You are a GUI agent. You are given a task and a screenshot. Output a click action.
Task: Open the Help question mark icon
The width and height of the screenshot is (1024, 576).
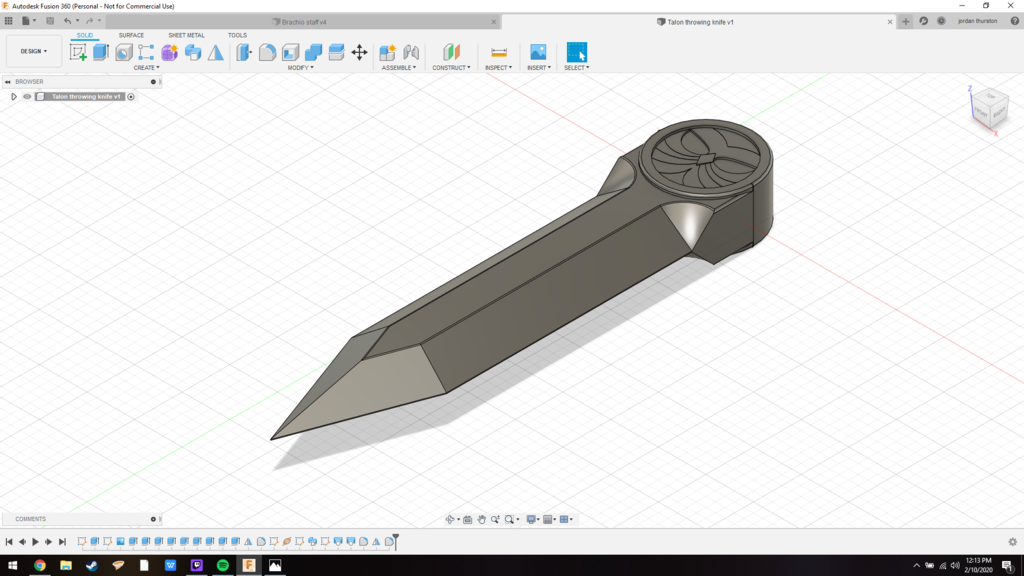pos(1014,21)
